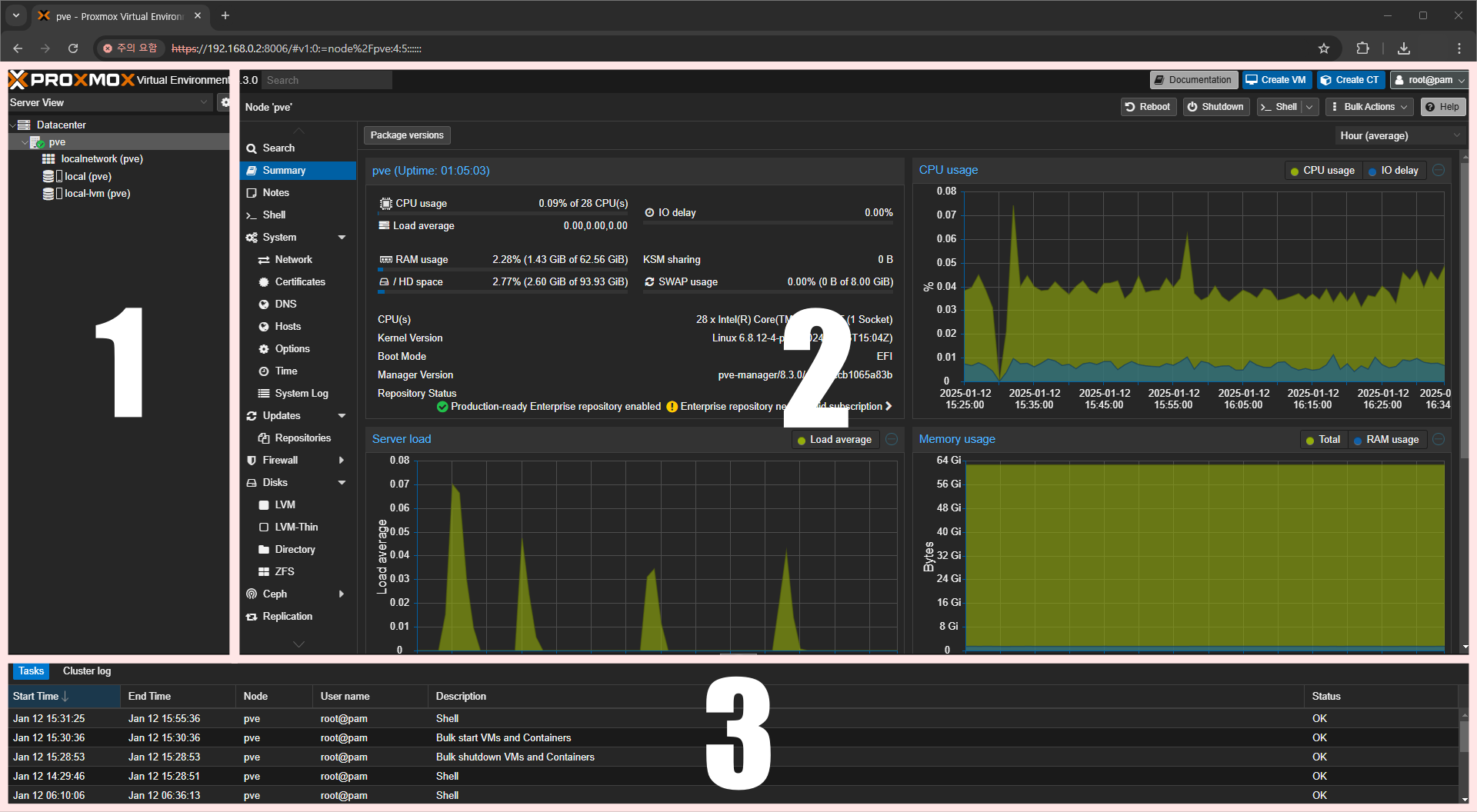Open the Certificates item

[x=299, y=282]
